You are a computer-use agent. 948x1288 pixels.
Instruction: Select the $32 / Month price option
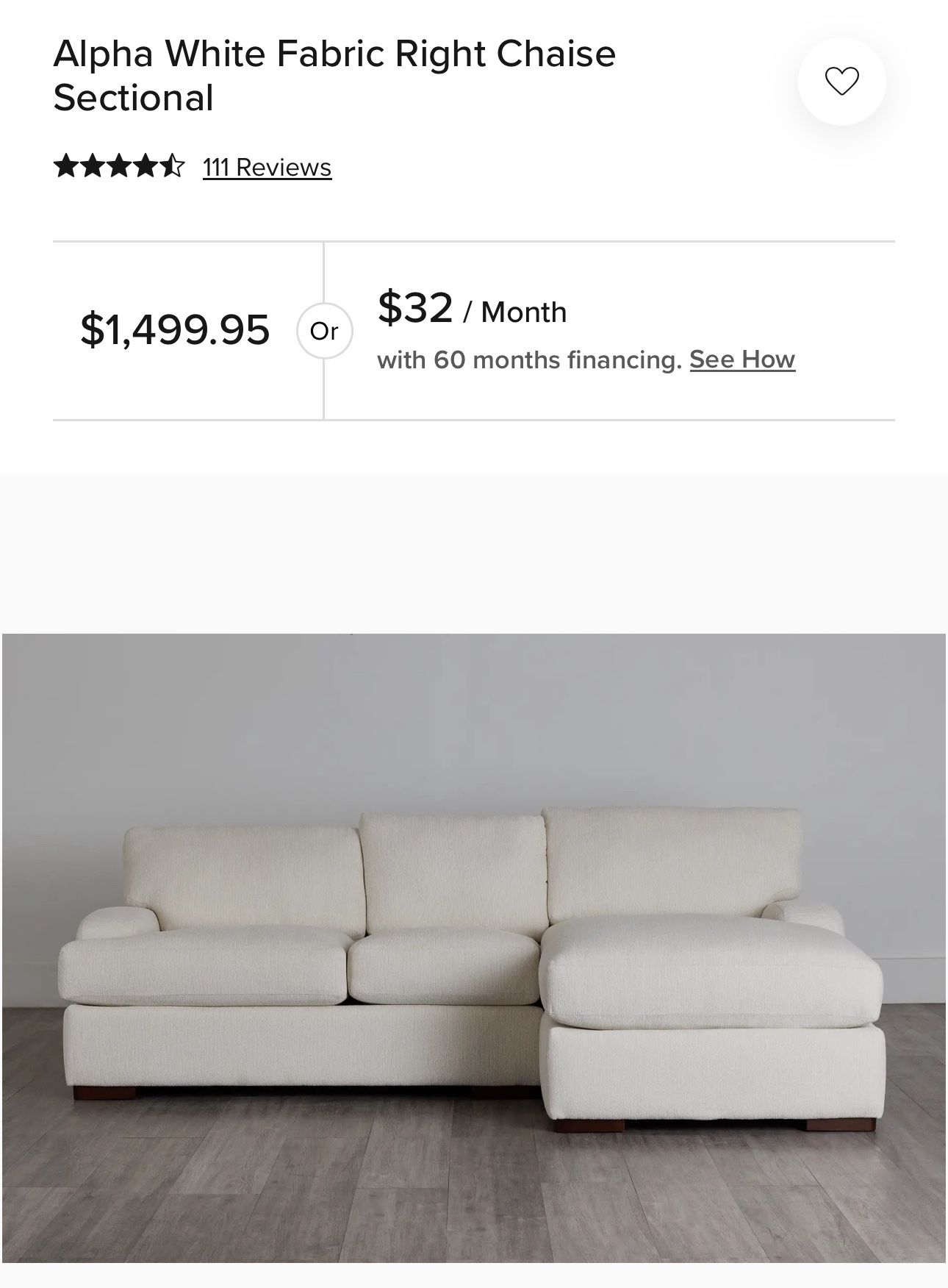[x=472, y=309]
